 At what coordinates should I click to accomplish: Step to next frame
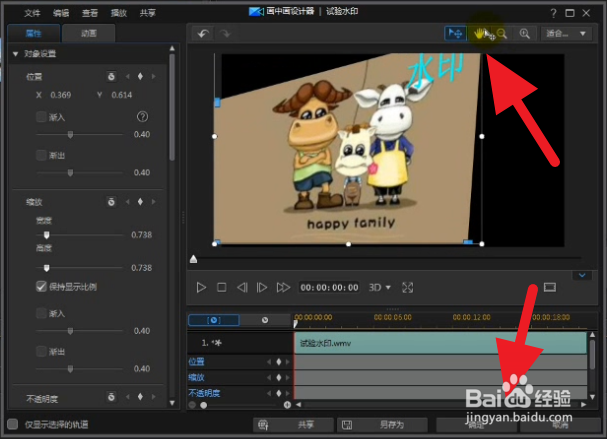[x=262, y=288]
